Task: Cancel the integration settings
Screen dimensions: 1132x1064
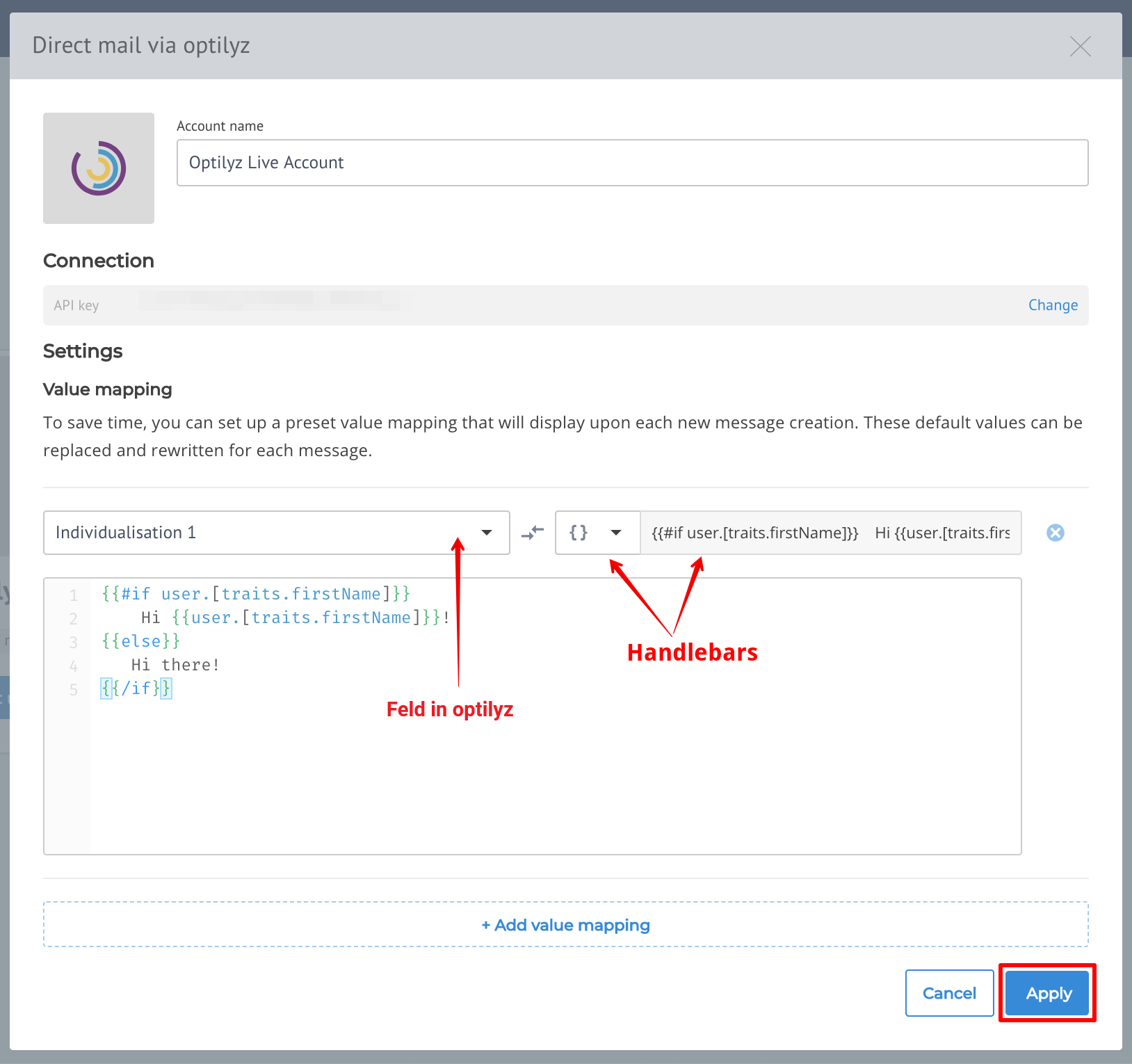Action: click(949, 993)
